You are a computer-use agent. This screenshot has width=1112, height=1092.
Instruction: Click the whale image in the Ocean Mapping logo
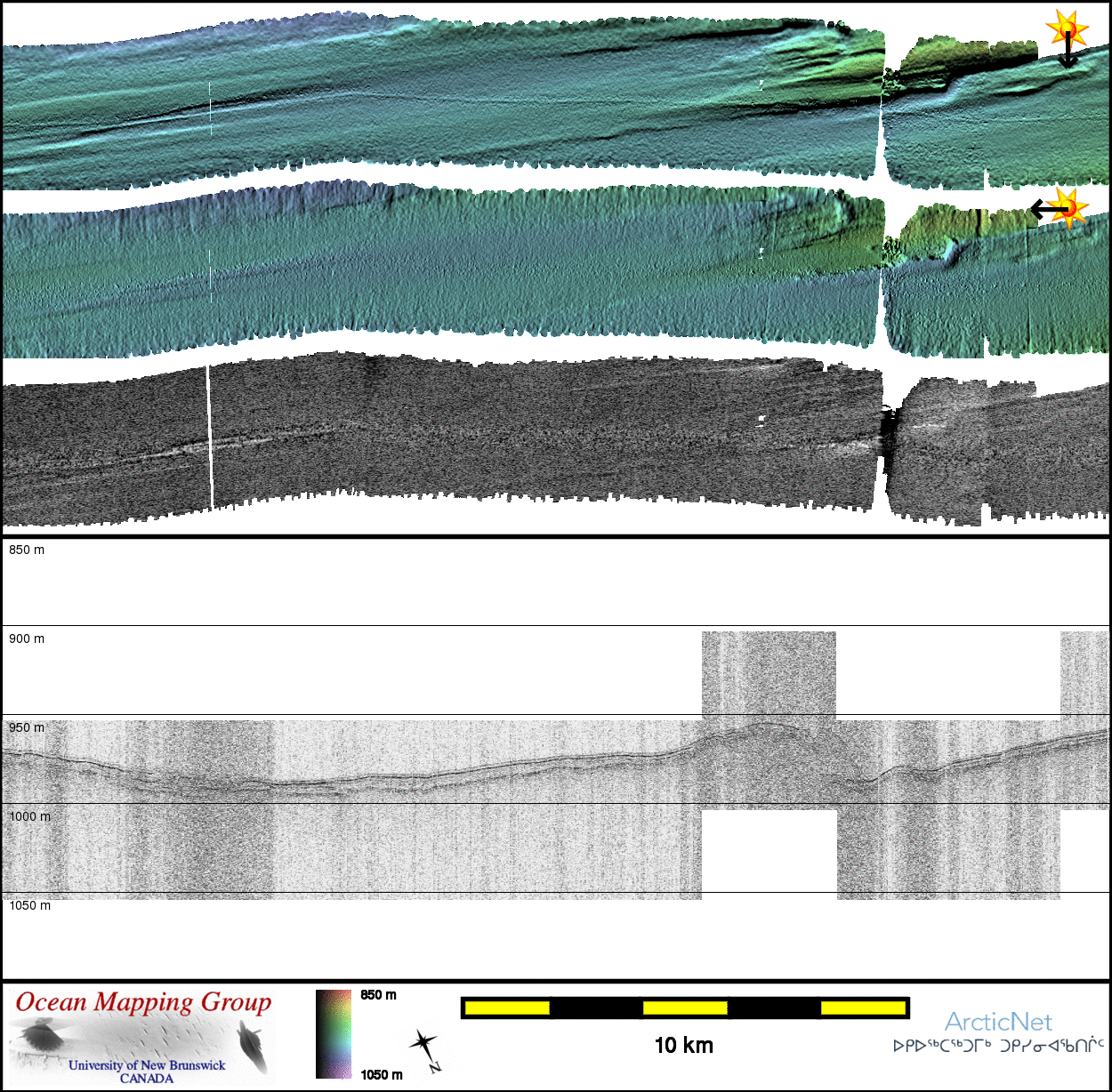[252, 1047]
